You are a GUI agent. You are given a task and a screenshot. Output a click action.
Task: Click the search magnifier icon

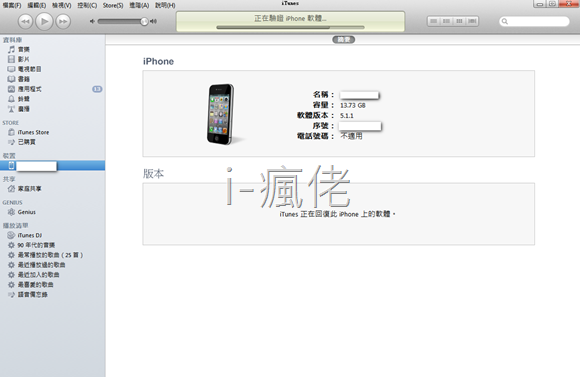(x=505, y=21)
